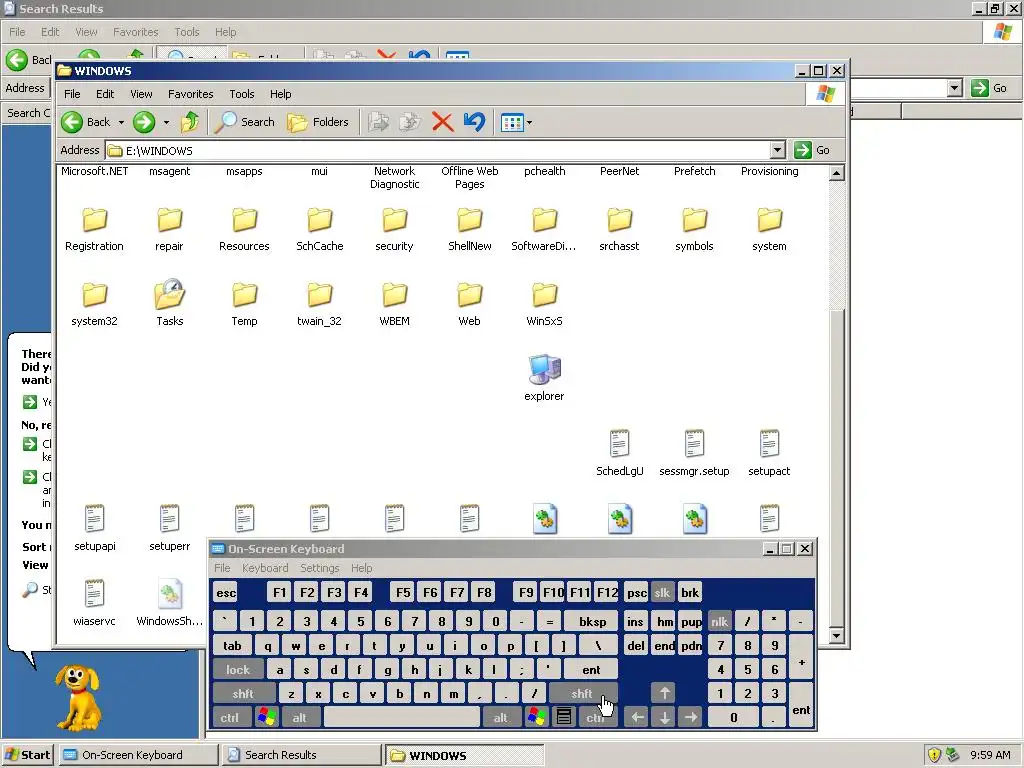Click the scroll up arrow in WINDOWS window
Image resolution: width=1024 pixels, height=768 pixels.
click(x=837, y=173)
